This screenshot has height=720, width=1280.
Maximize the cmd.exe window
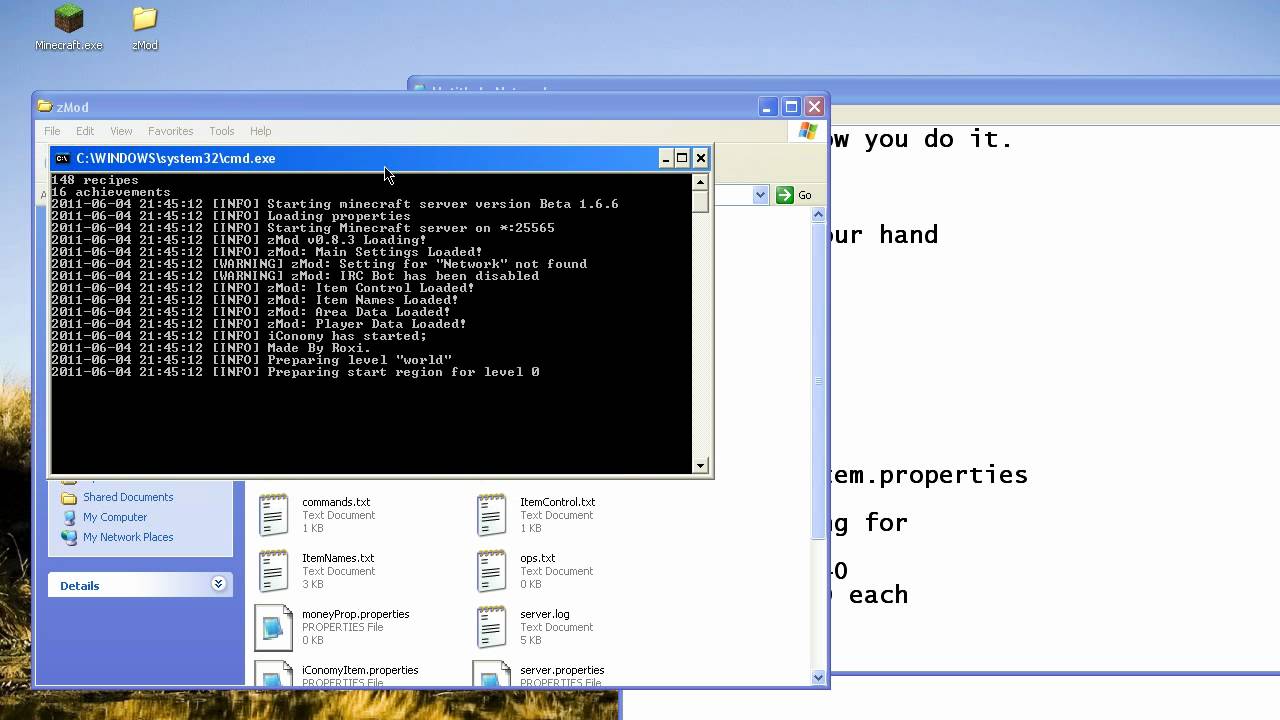point(682,158)
